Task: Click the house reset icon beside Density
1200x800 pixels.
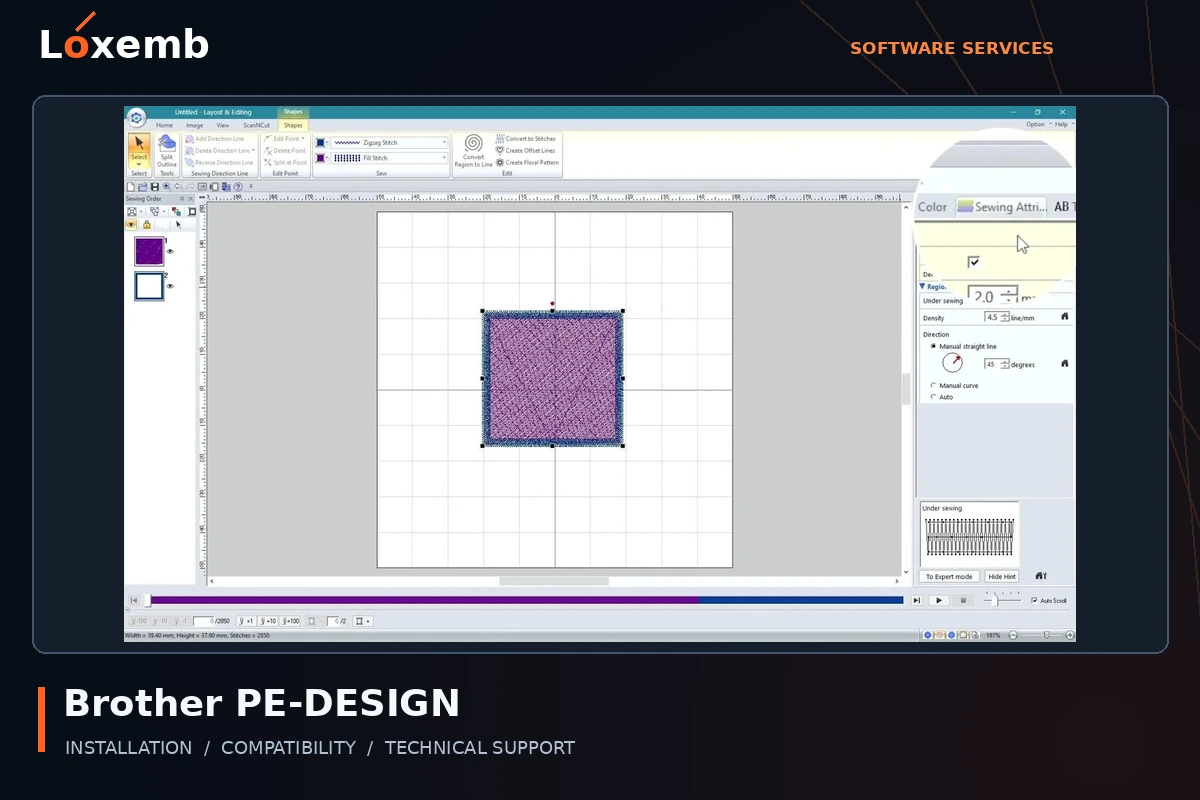Action: pyautogui.click(x=1064, y=316)
